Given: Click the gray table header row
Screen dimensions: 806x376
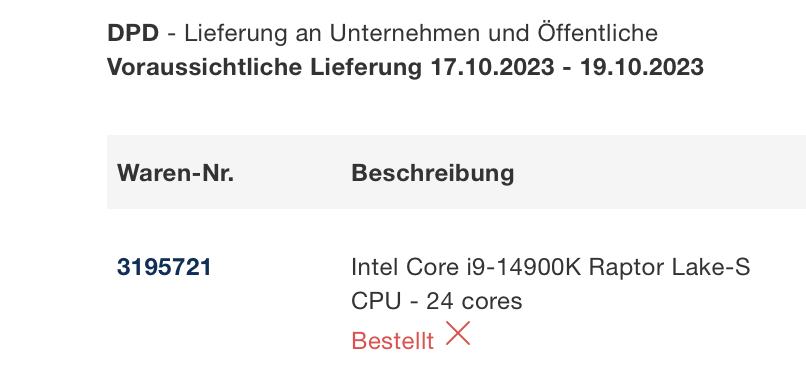Looking at the screenshot, I should (x=456, y=172).
